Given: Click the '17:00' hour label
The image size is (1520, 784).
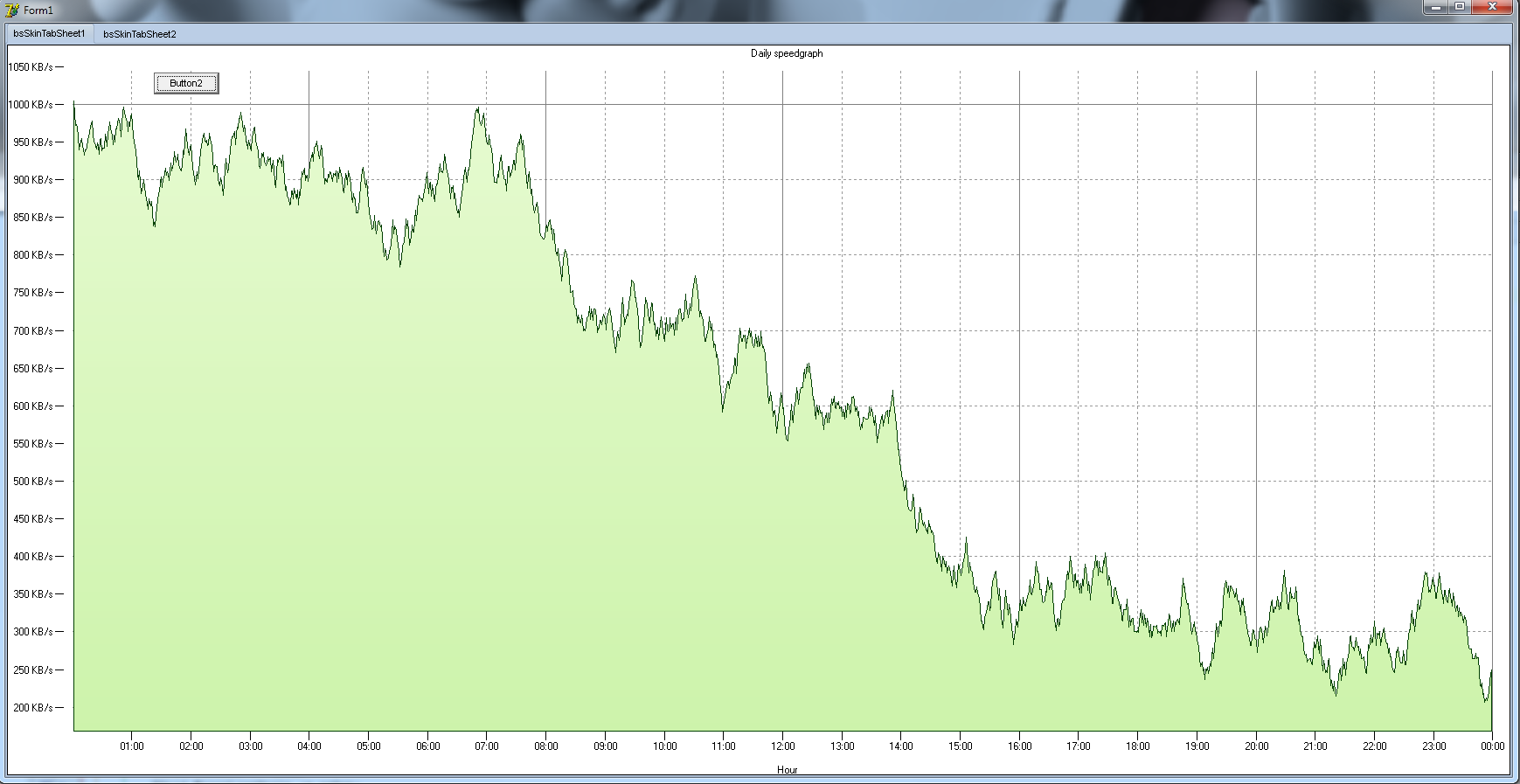Looking at the screenshot, I should (x=1079, y=746).
